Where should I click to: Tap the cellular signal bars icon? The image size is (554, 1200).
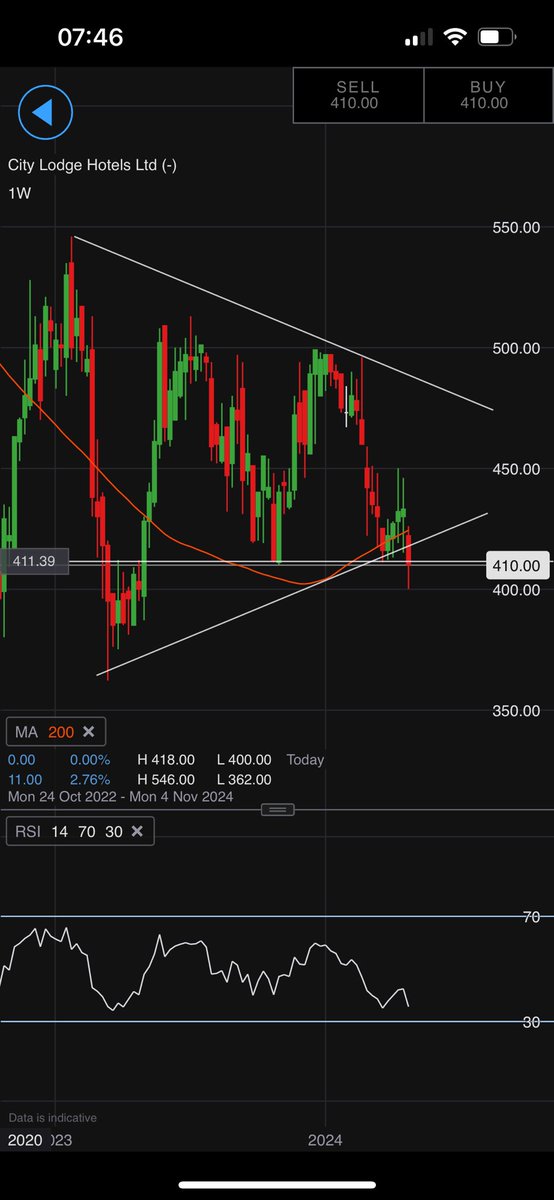click(x=418, y=39)
